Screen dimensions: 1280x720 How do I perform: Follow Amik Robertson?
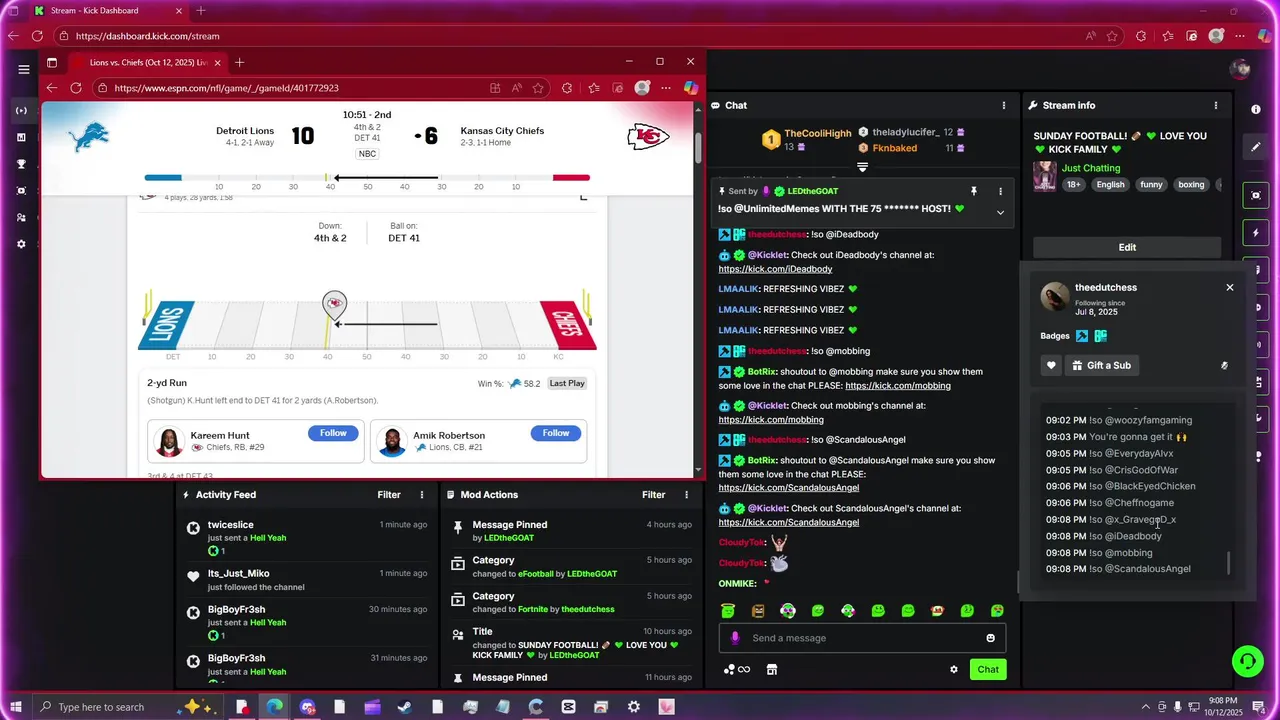[556, 433]
